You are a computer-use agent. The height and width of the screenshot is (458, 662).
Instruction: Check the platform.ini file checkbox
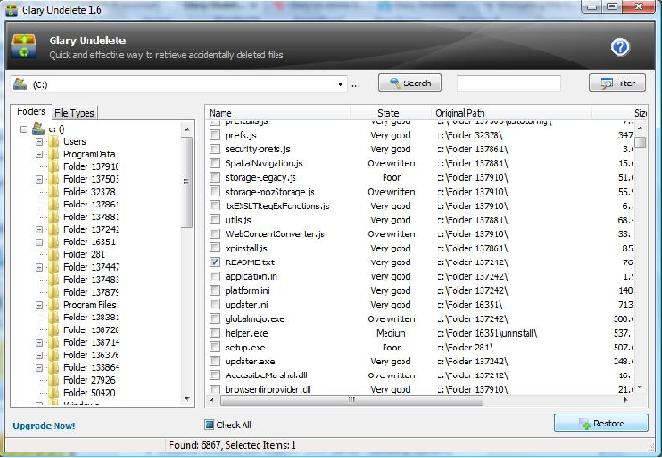pyautogui.click(x=215, y=290)
